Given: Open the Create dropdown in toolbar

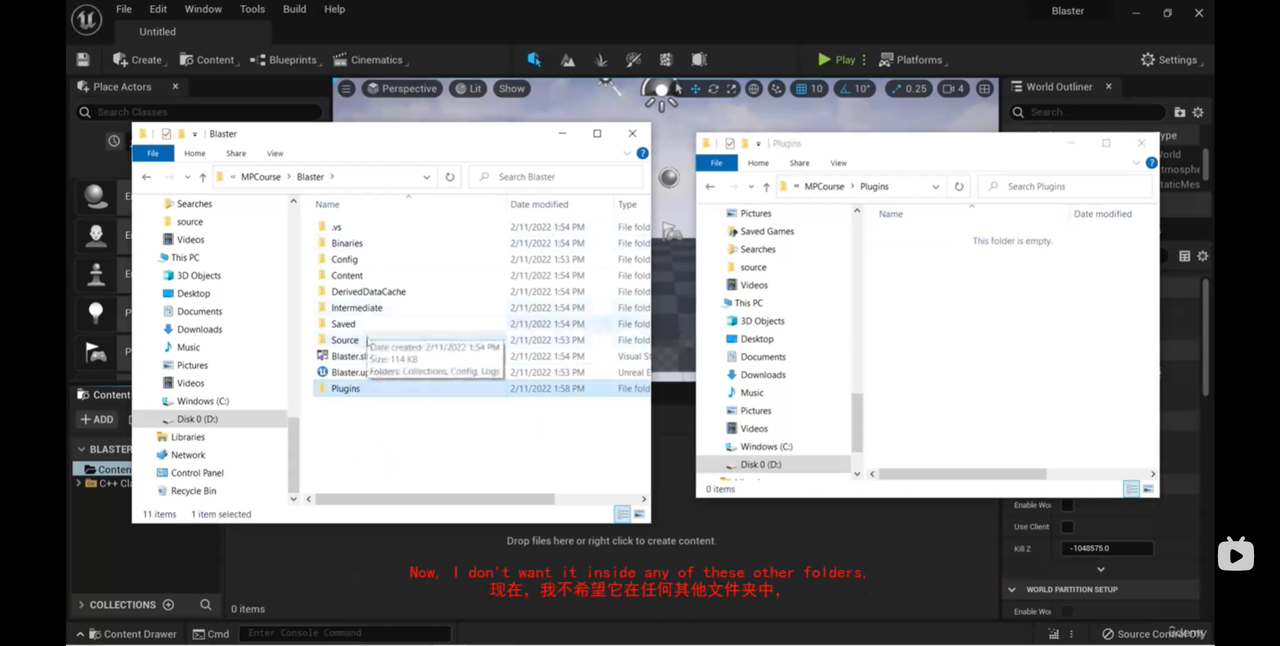Looking at the screenshot, I should pos(139,60).
